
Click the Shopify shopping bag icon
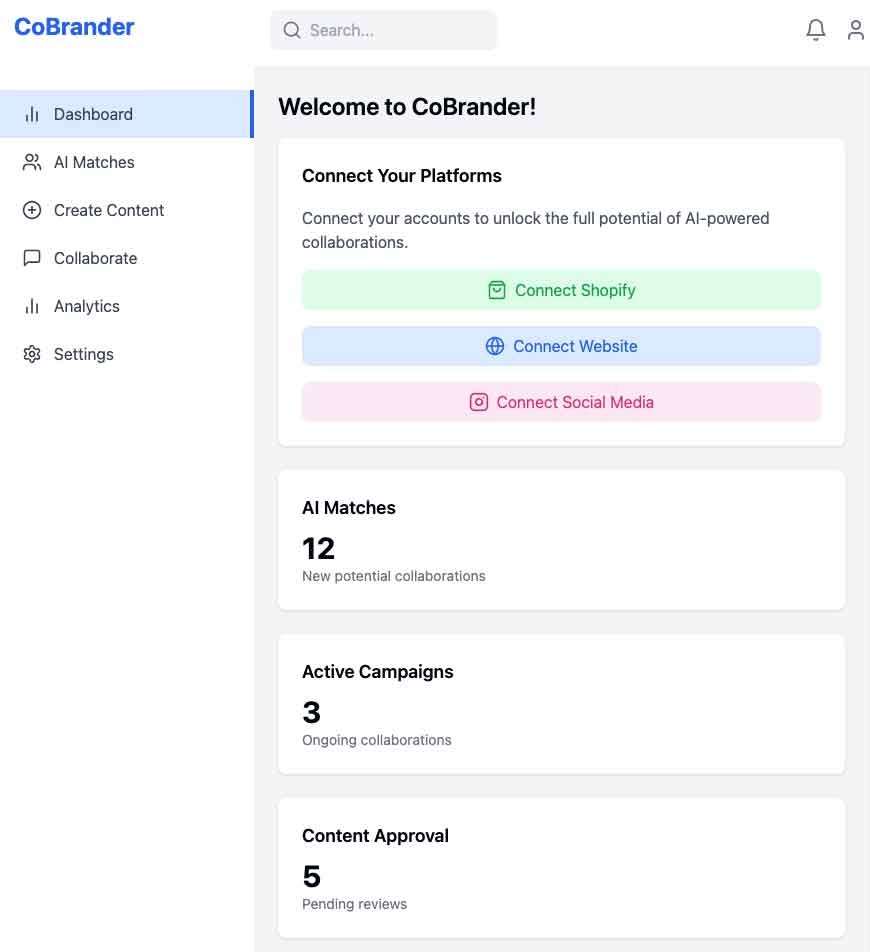[496, 290]
